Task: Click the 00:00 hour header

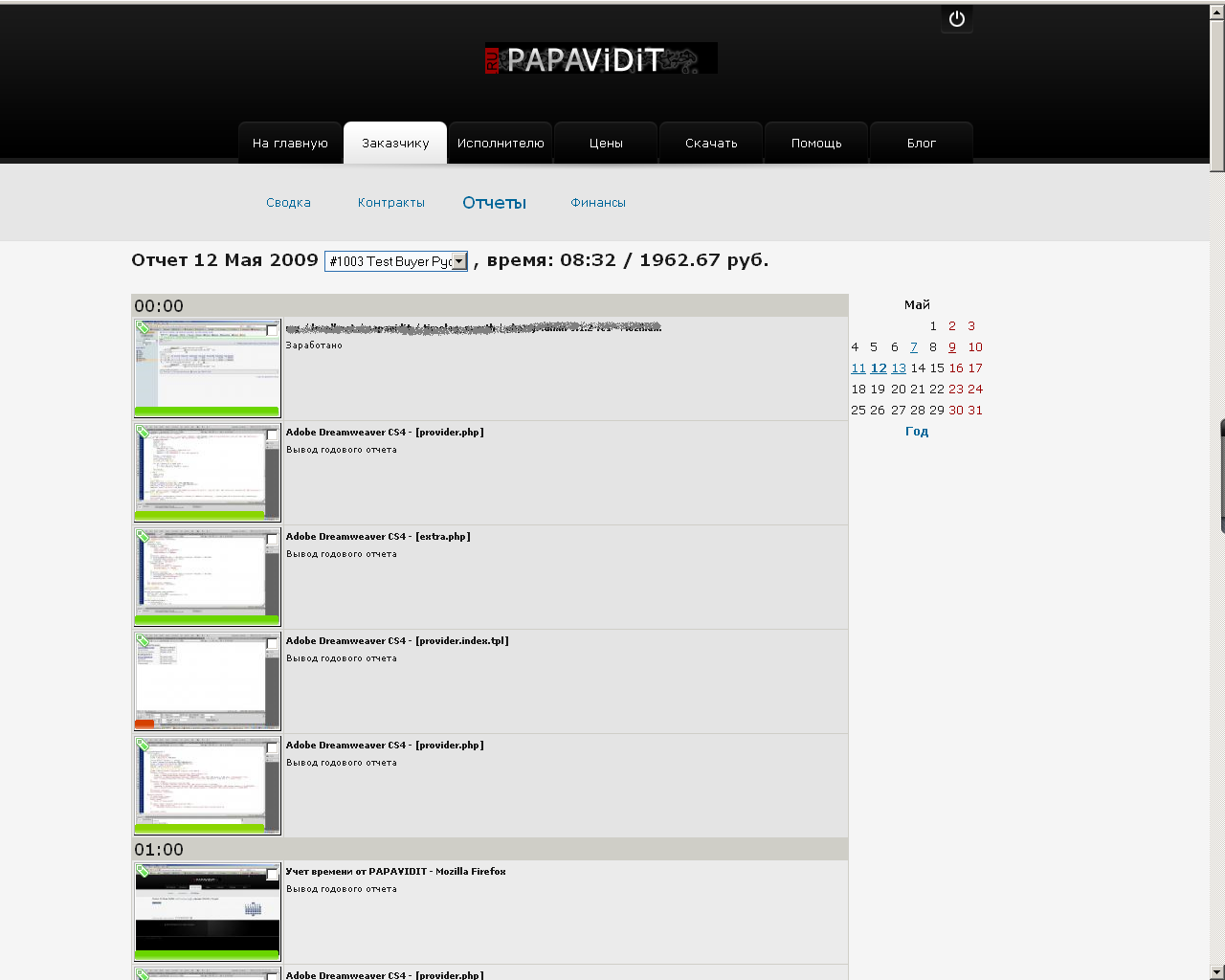Action: point(490,305)
